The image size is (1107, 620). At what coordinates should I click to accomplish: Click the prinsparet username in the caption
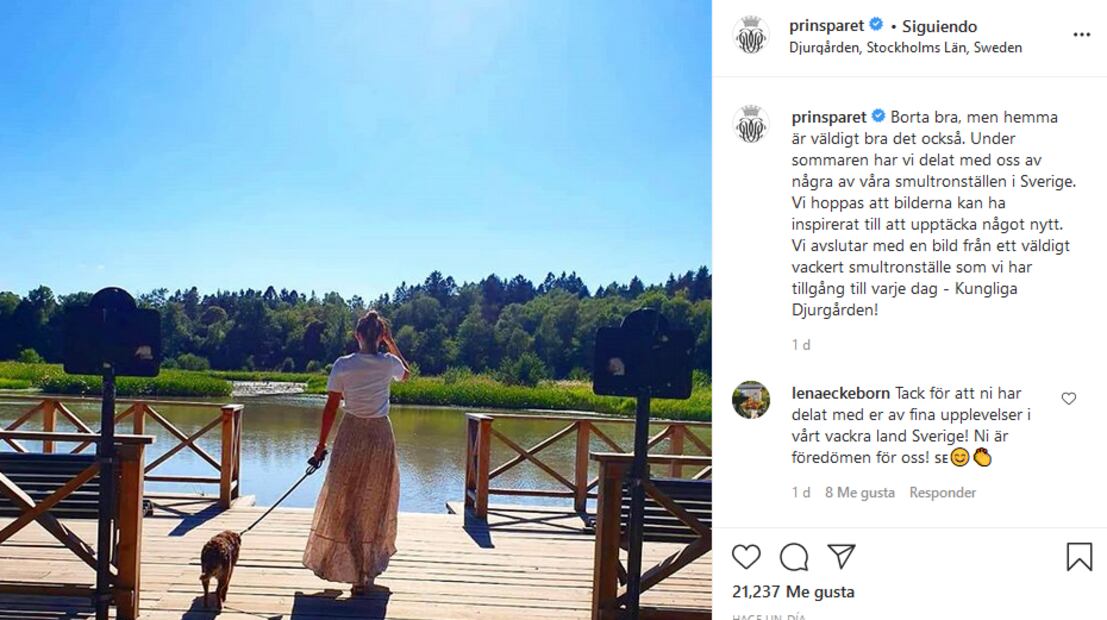point(829,117)
